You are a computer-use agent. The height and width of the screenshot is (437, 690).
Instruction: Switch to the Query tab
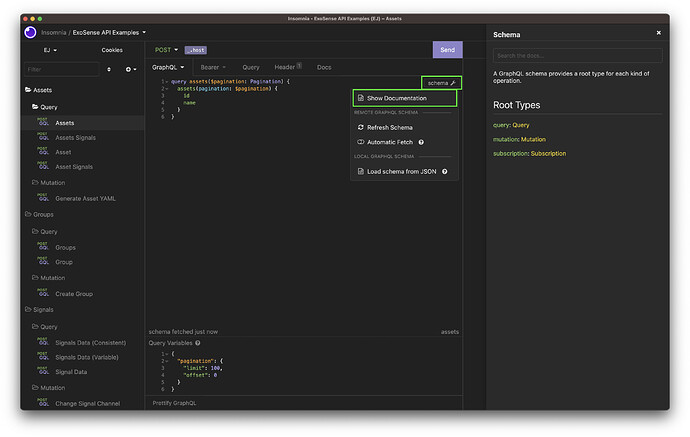click(x=251, y=67)
